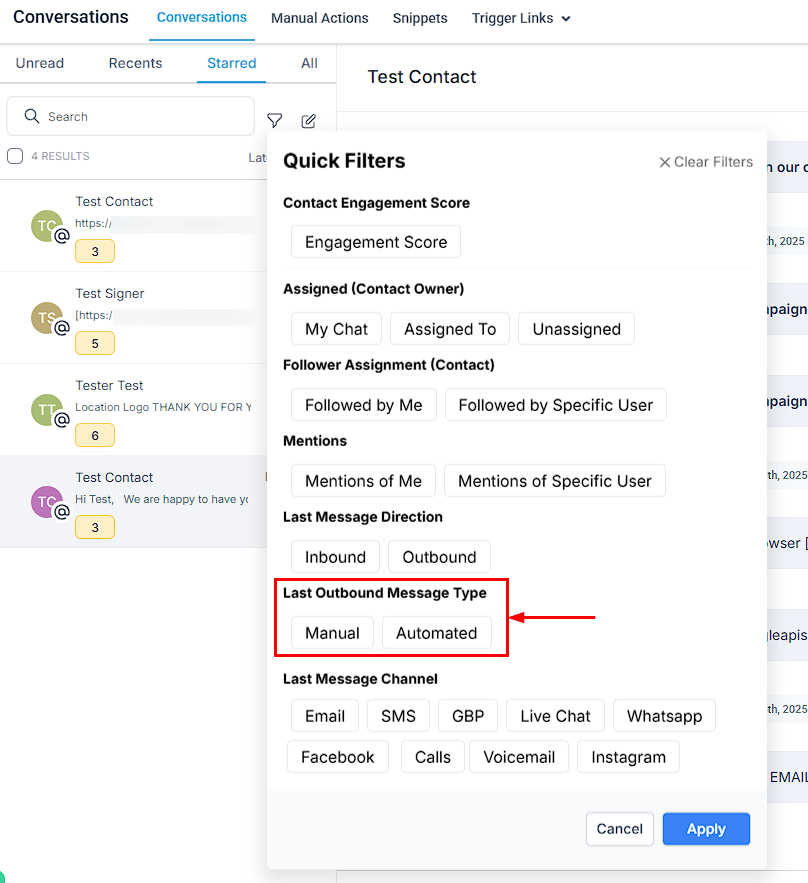
Task: Filter by SMS channel
Action: coord(398,716)
